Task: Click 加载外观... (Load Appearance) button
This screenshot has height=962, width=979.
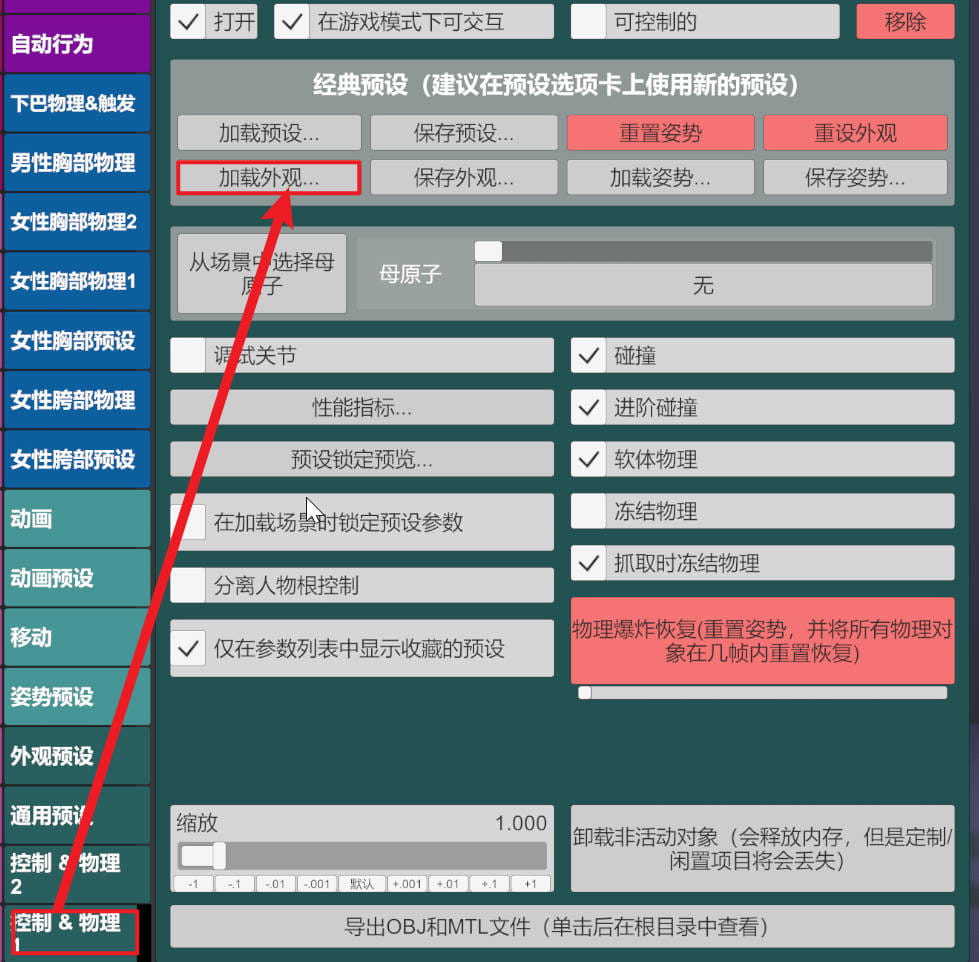Action: (269, 178)
